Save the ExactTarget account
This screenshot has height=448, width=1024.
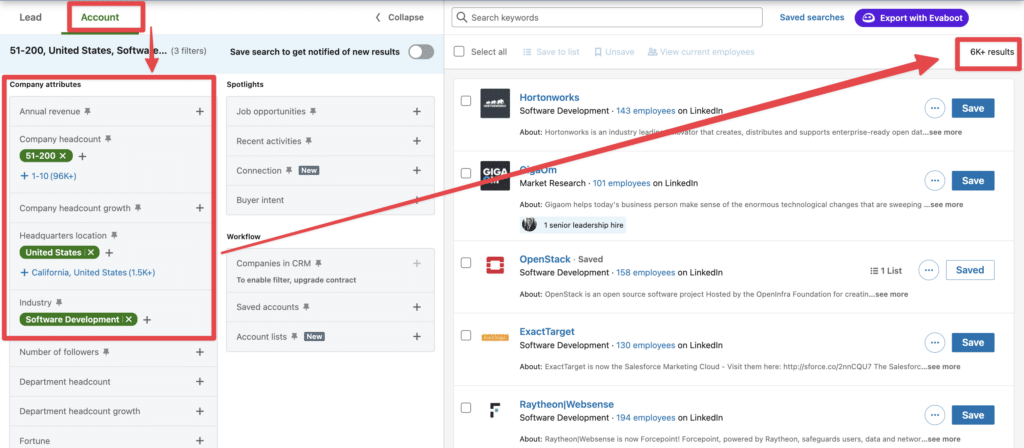pyautogui.click(x=973, y=342)
